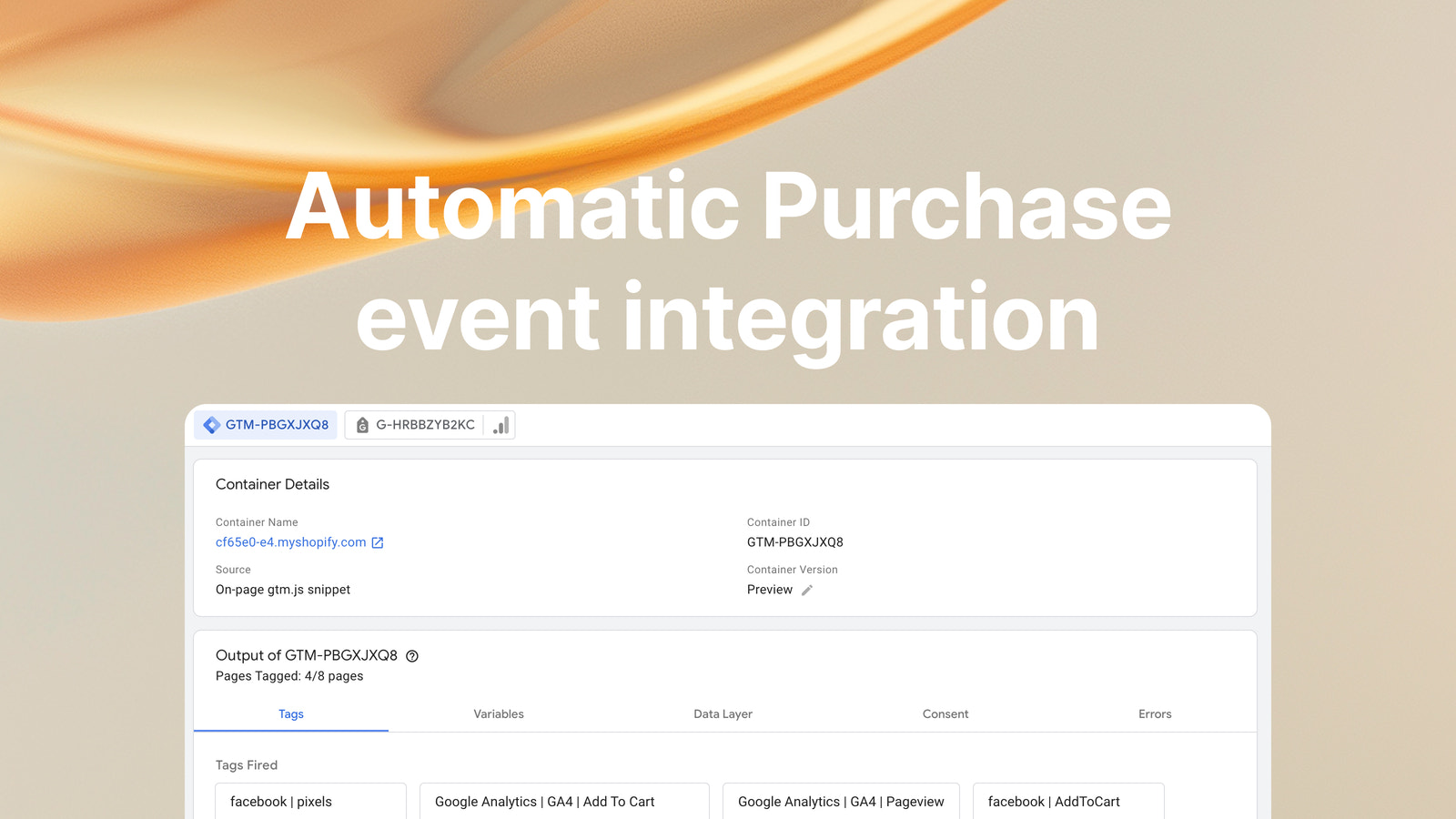
Task: Click the 'Preview' container version text
Action: point(770,590)
